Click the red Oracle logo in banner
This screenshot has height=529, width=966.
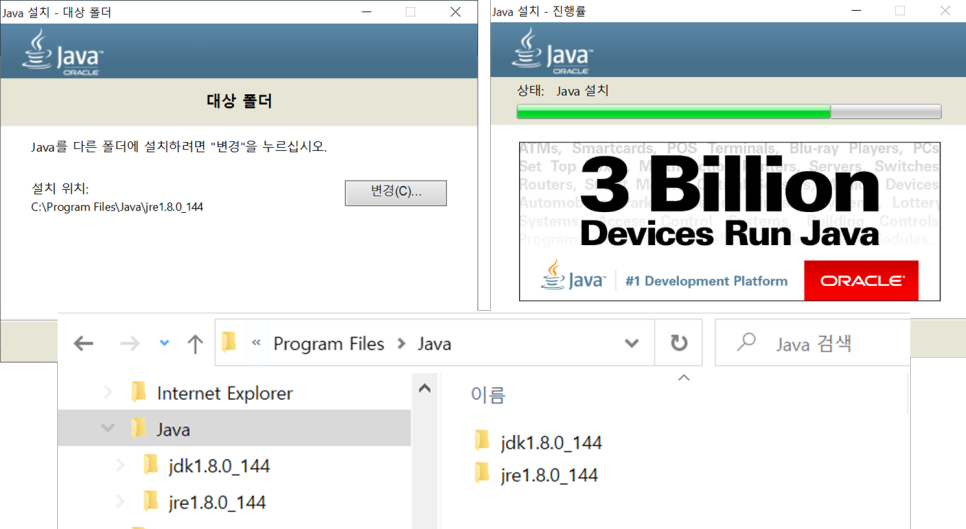[861, 280]
